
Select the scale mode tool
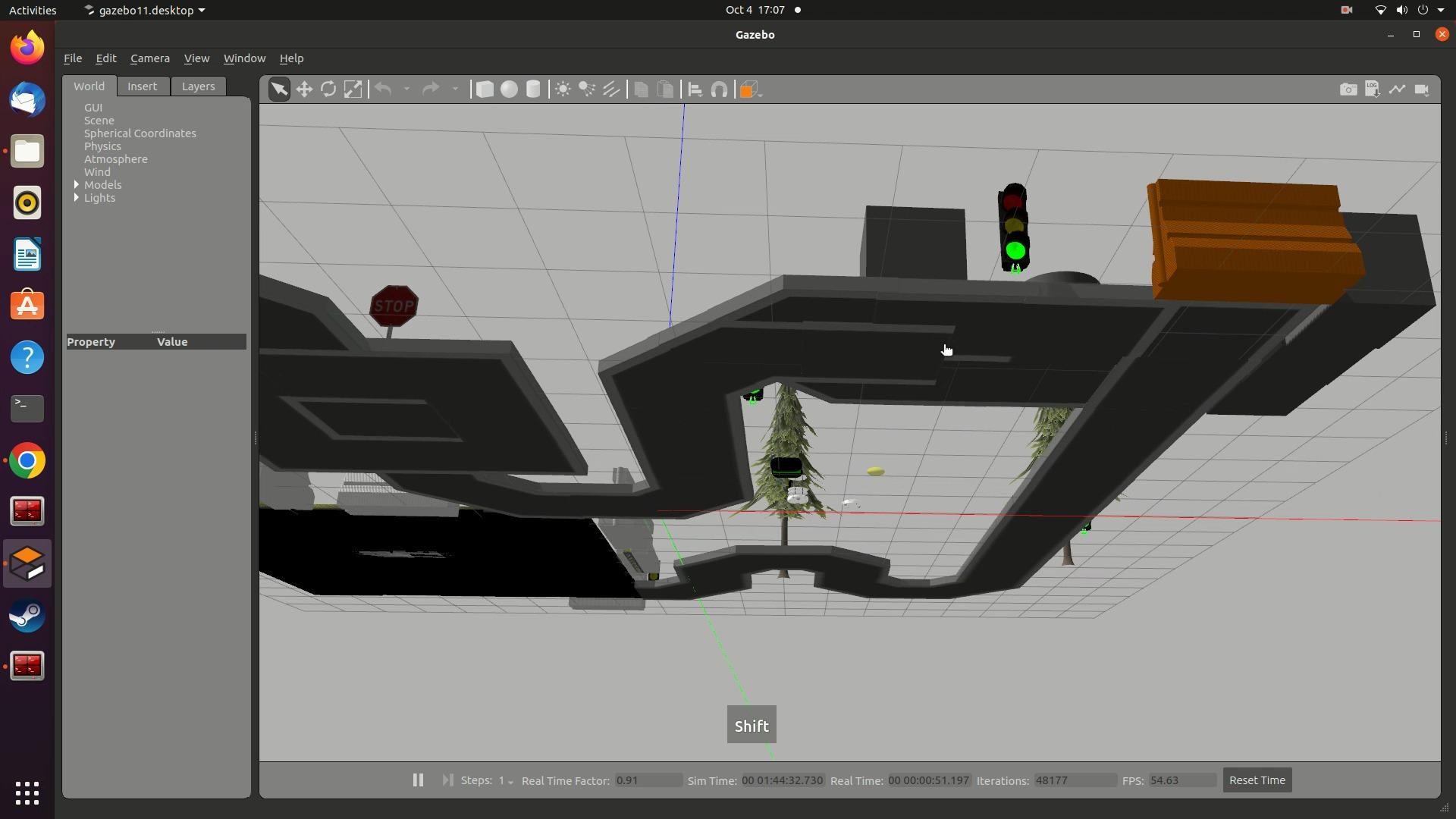pos(353,89)
